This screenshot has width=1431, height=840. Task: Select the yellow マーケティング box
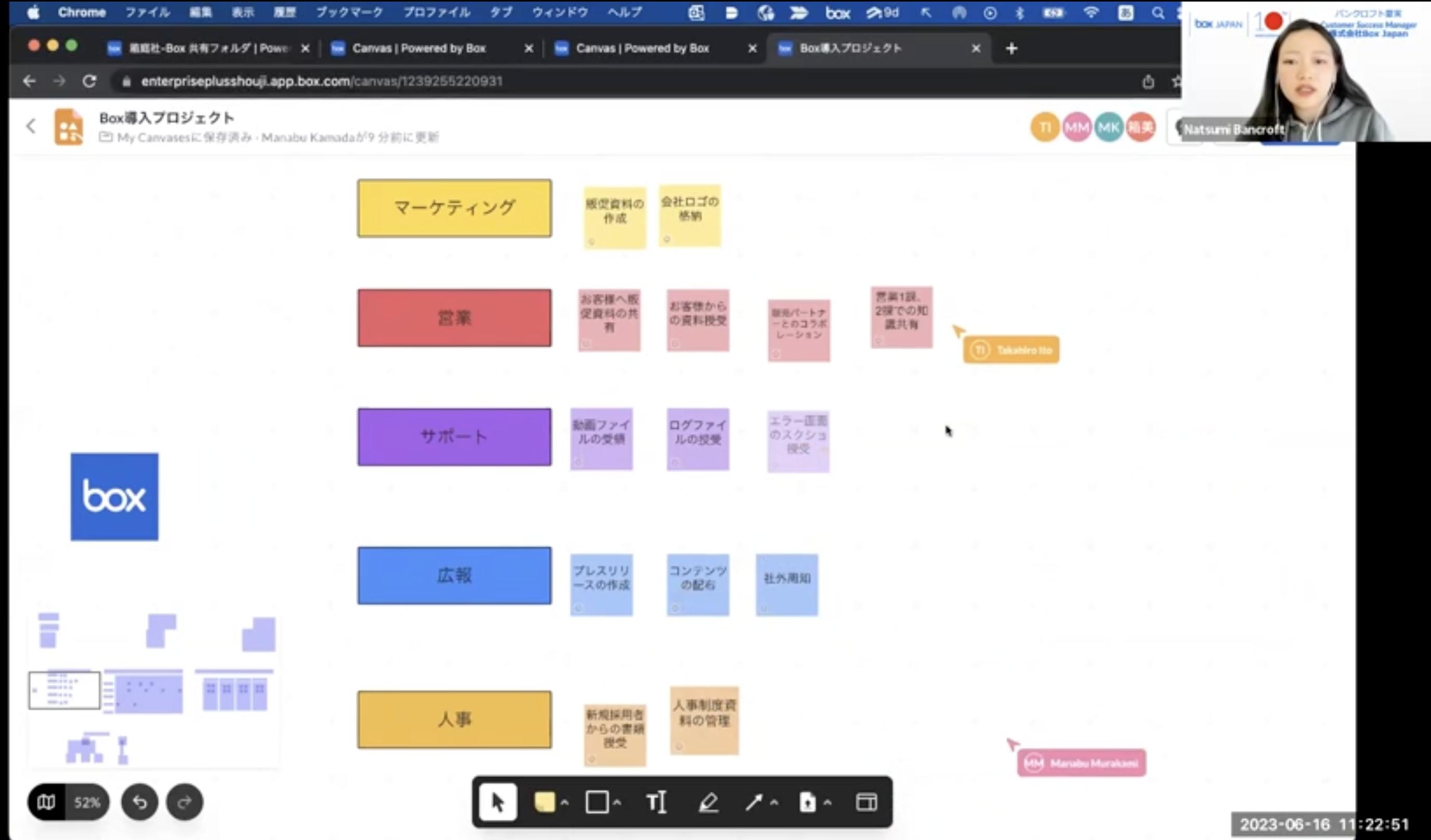[454, 208]
